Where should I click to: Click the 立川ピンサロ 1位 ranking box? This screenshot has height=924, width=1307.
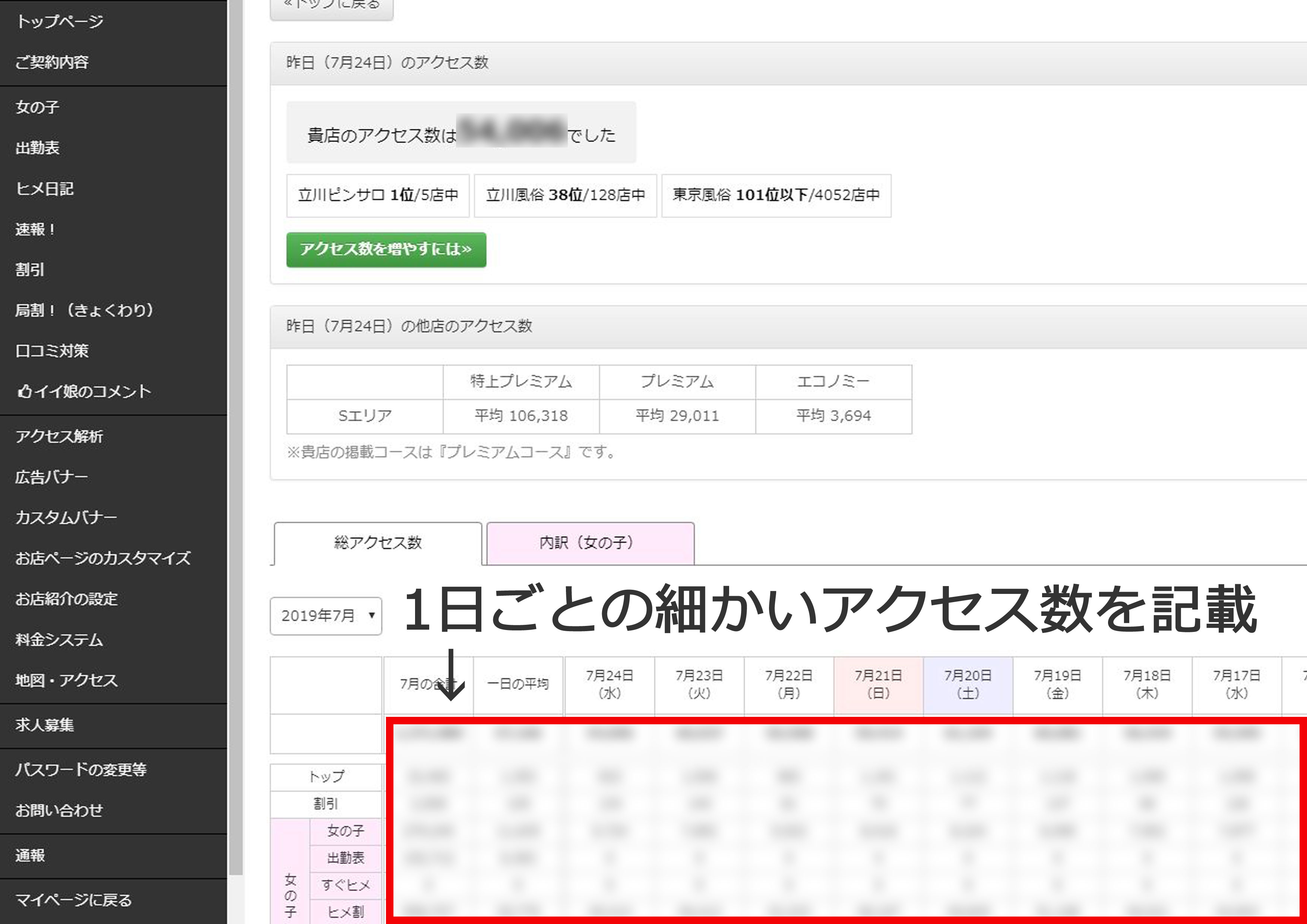click(377, 195)
